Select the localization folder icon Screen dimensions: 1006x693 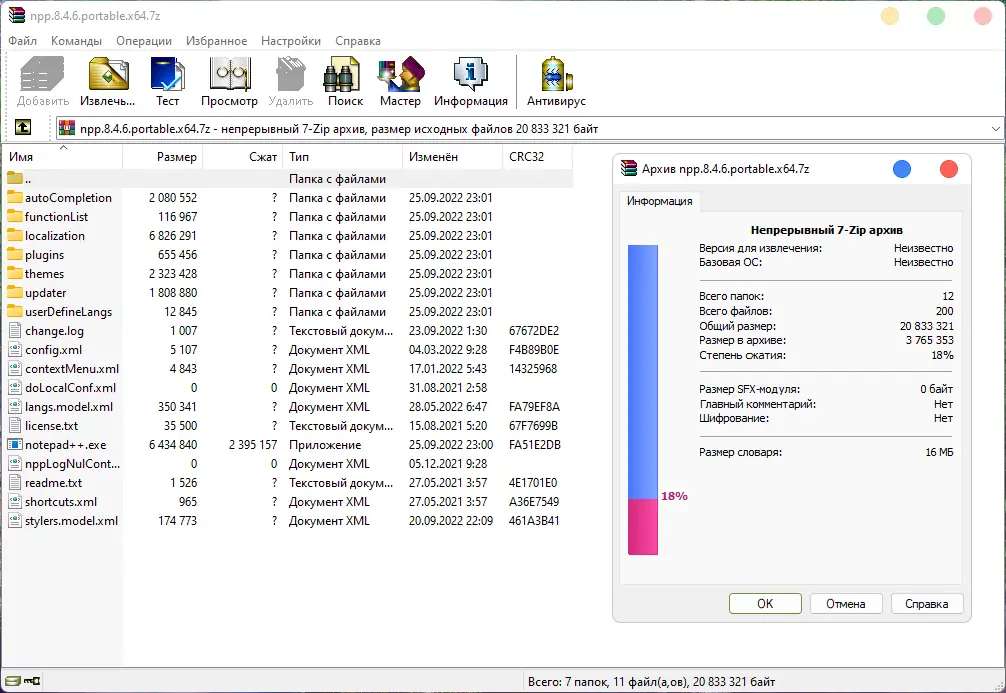click(15, 235)
